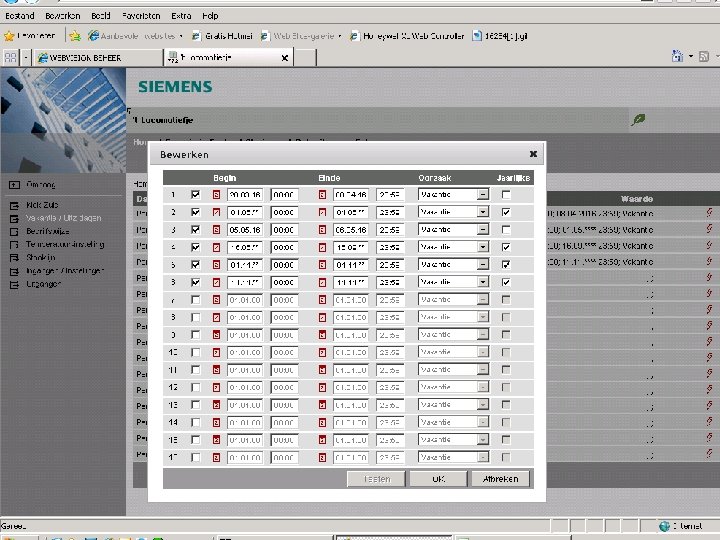Uncheck the enable checkbox for row 6

195,282
